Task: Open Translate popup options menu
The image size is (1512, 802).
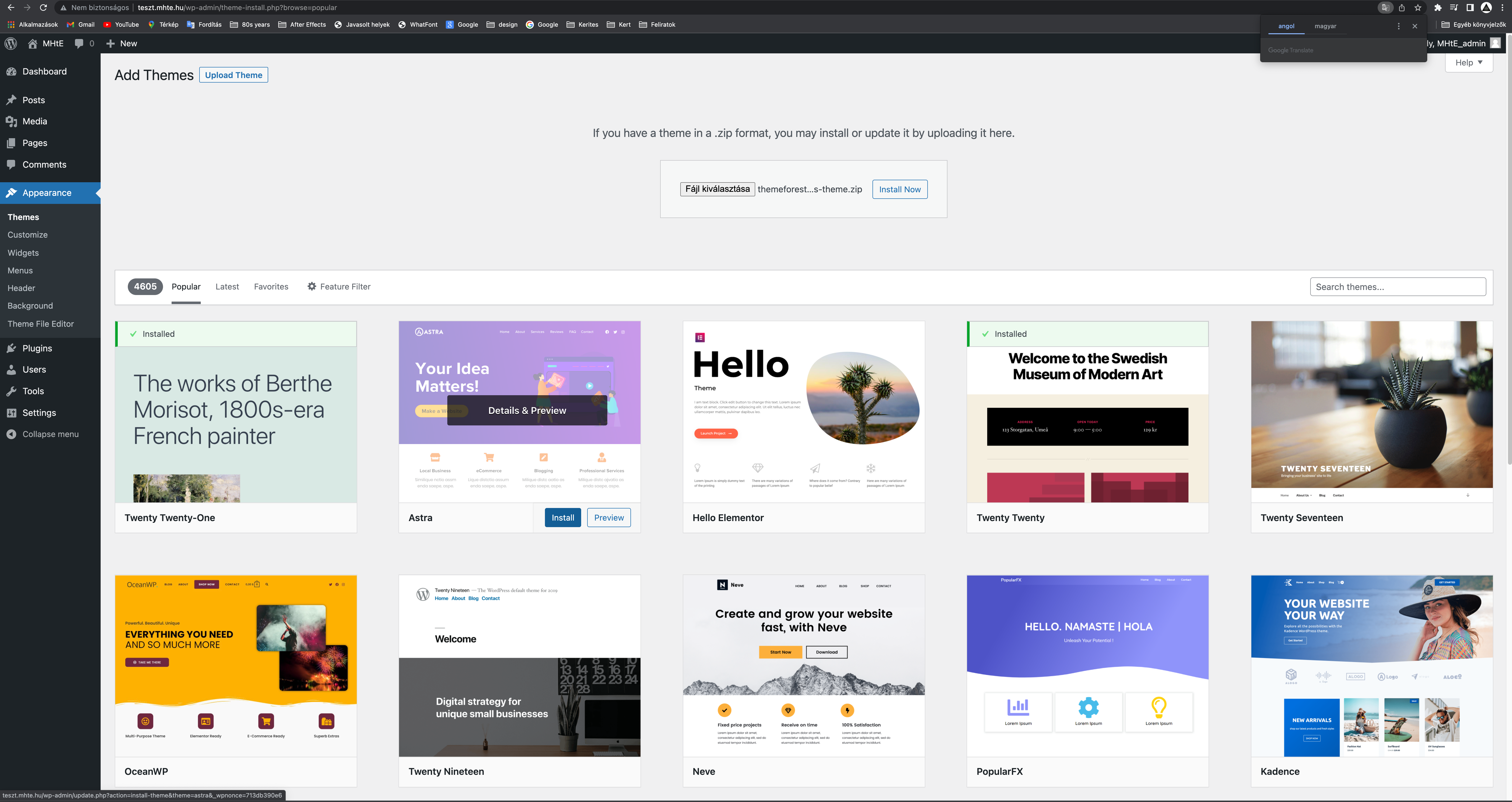Action: (x=1399, y=26)
